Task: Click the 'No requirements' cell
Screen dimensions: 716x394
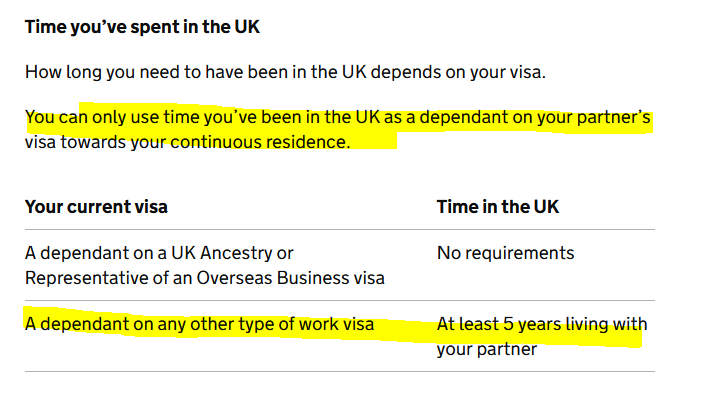Action: pos(505,253)
